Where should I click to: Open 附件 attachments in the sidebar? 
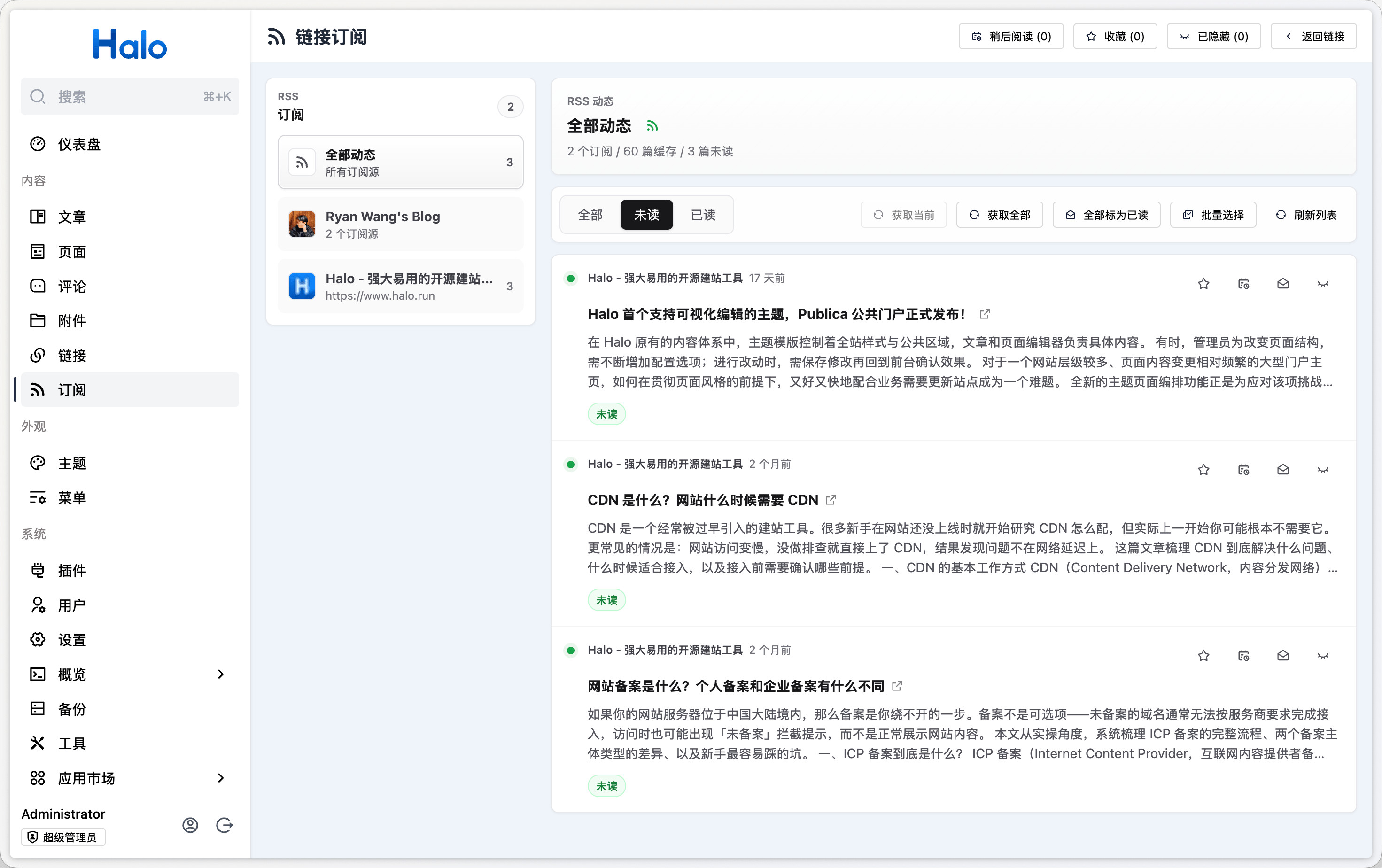coord(130,321)
